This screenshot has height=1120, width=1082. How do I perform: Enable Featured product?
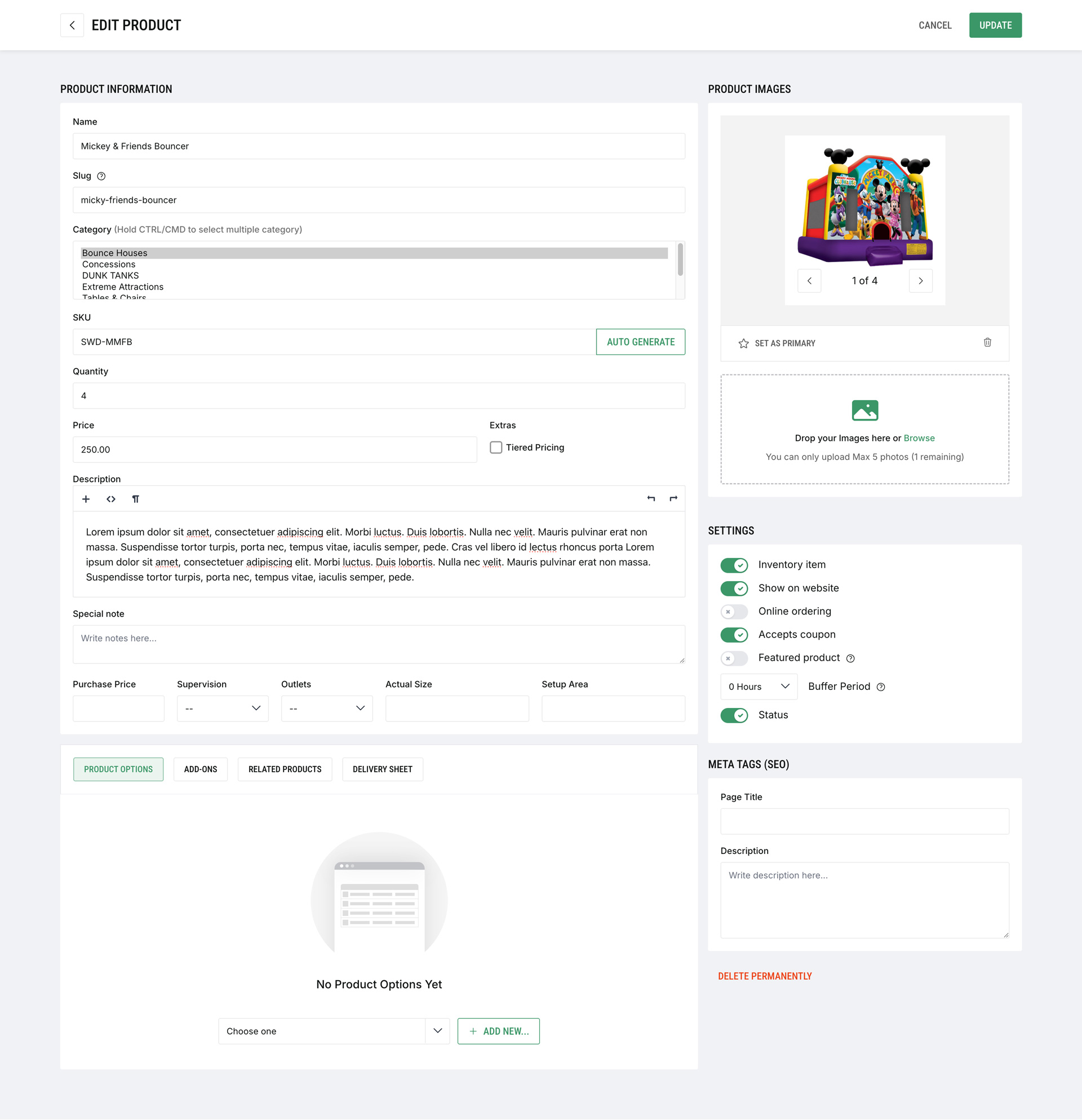click(x=734, y=658)
